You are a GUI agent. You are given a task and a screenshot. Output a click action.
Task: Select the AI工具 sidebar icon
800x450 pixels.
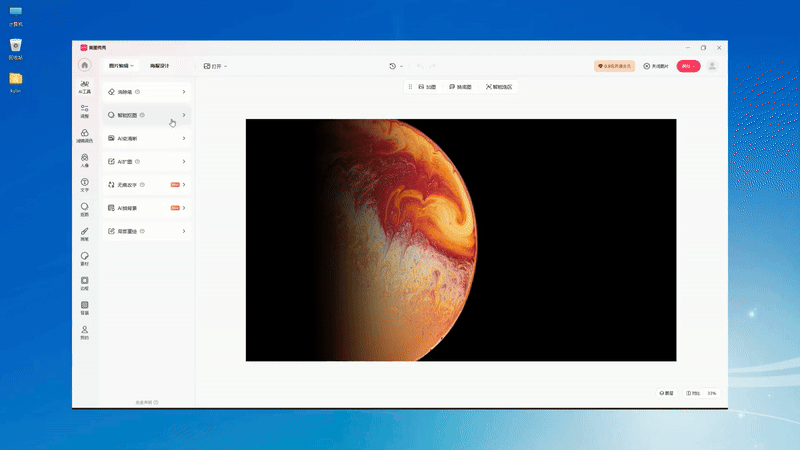85,86
